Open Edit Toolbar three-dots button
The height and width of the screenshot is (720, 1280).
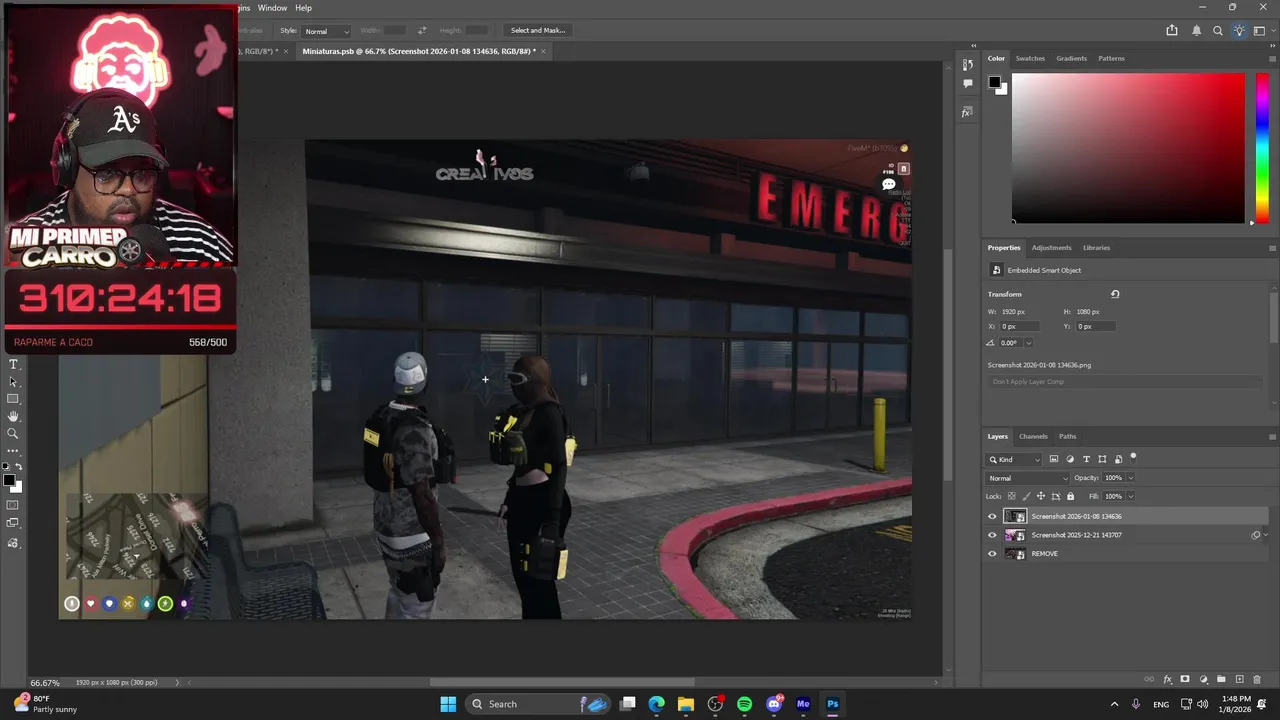(x=13, y=450)
